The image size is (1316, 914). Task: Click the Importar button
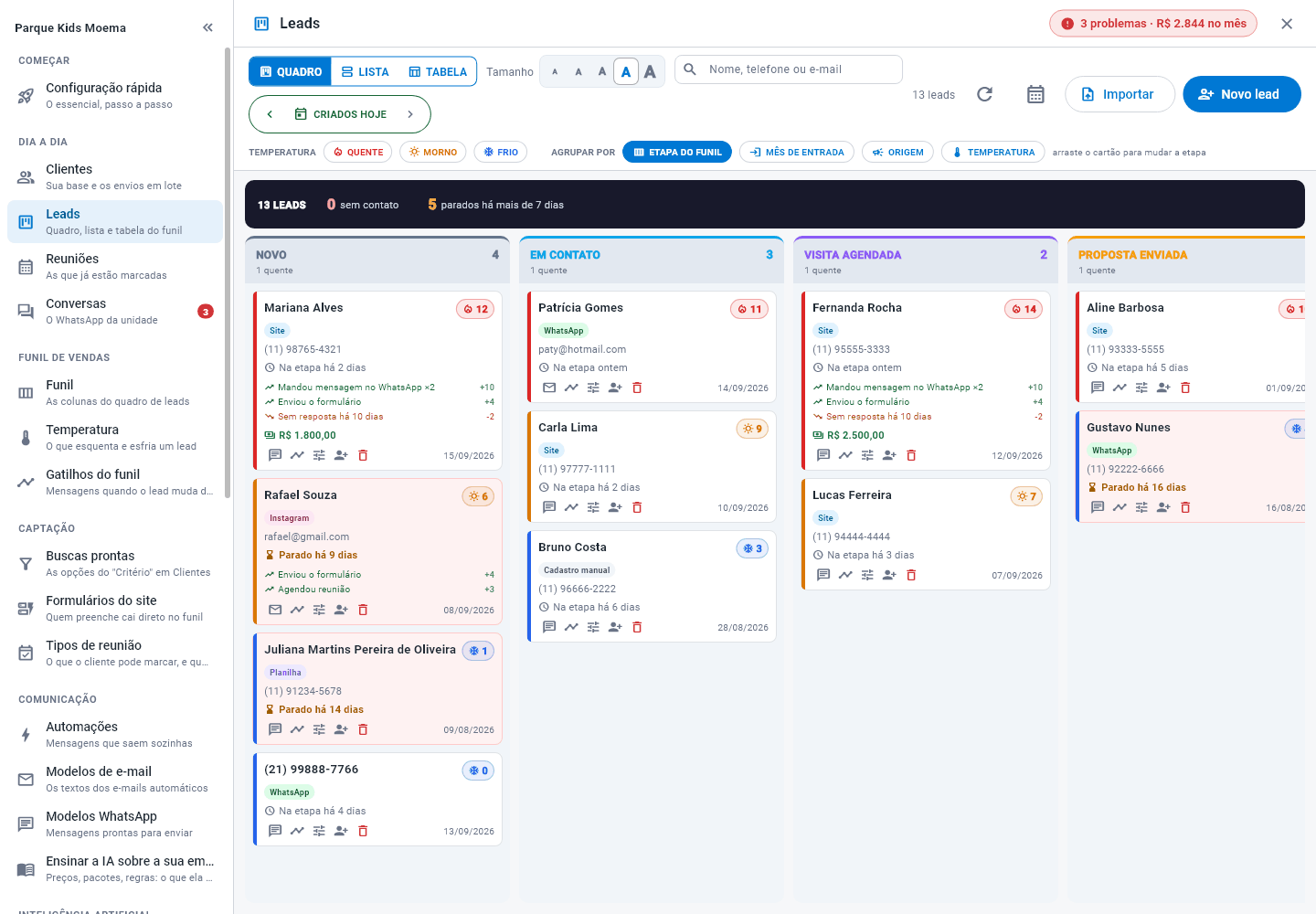click(x=1120, y=94)
